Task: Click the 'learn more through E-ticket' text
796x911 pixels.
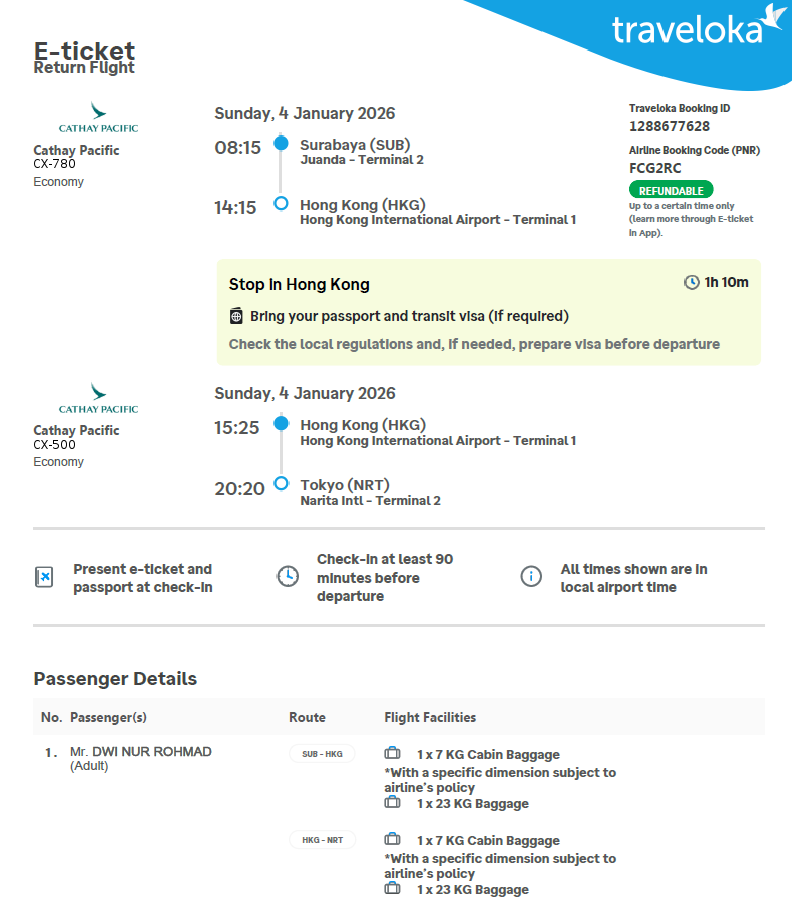Action: [691, 219]
